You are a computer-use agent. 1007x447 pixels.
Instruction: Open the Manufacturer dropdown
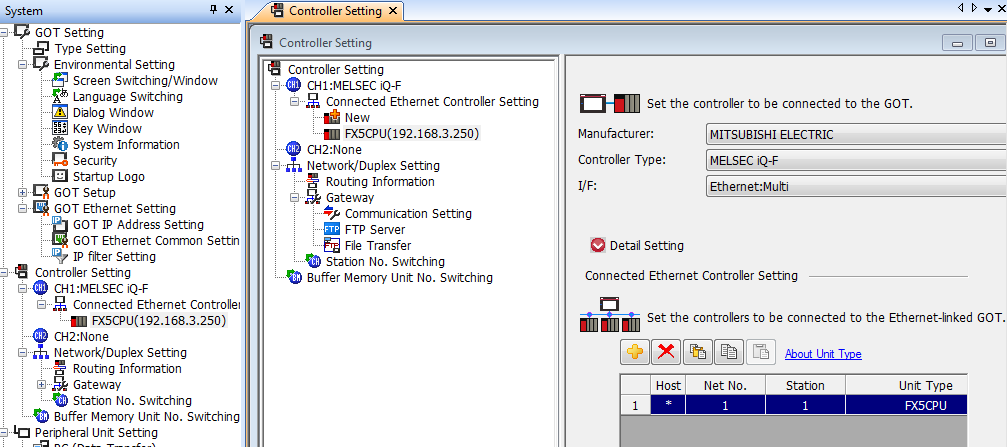[x=855, y=135]
